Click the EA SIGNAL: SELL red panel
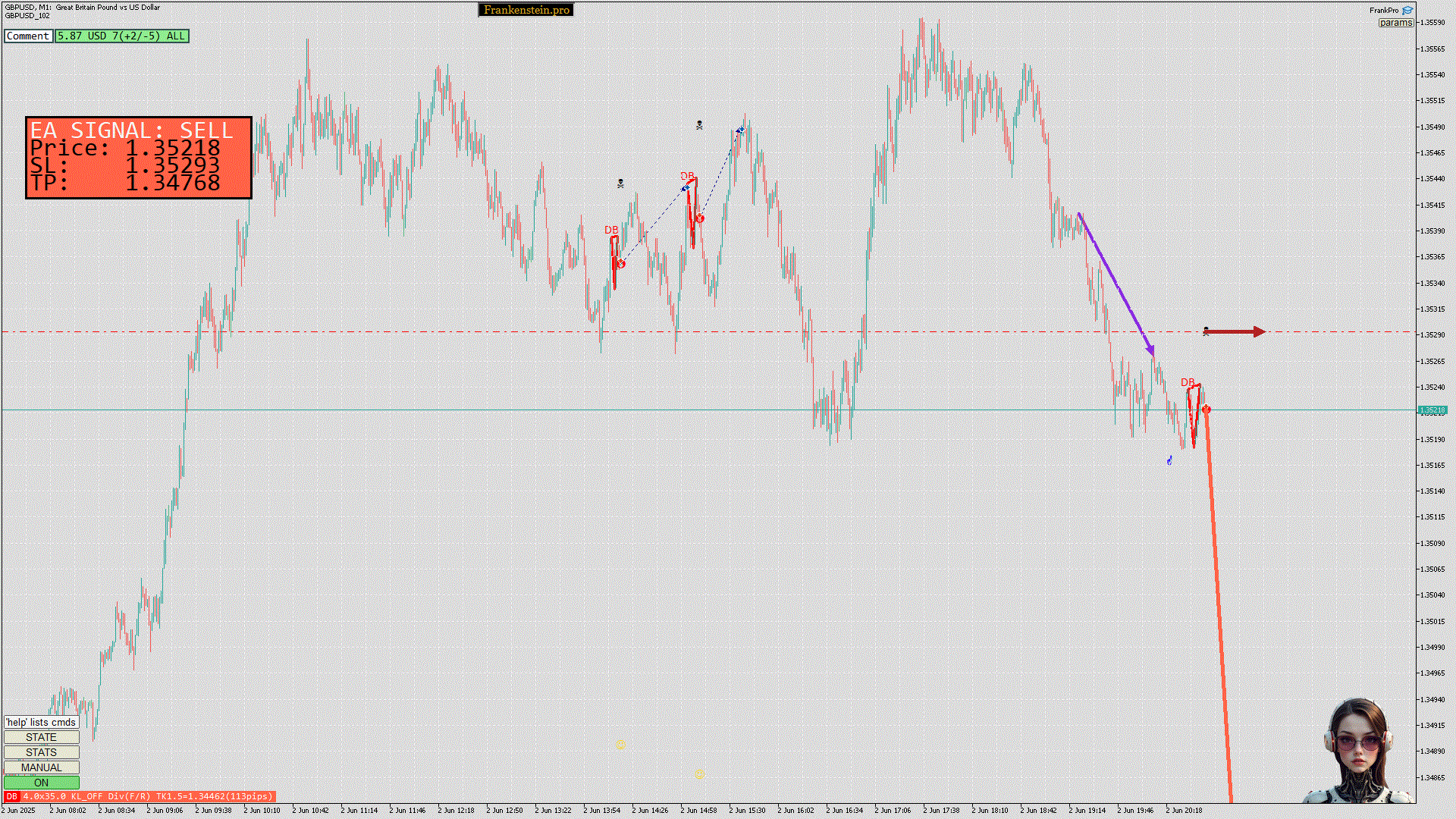This screenshot has width=1456, height=819. (x=138, y=158)
